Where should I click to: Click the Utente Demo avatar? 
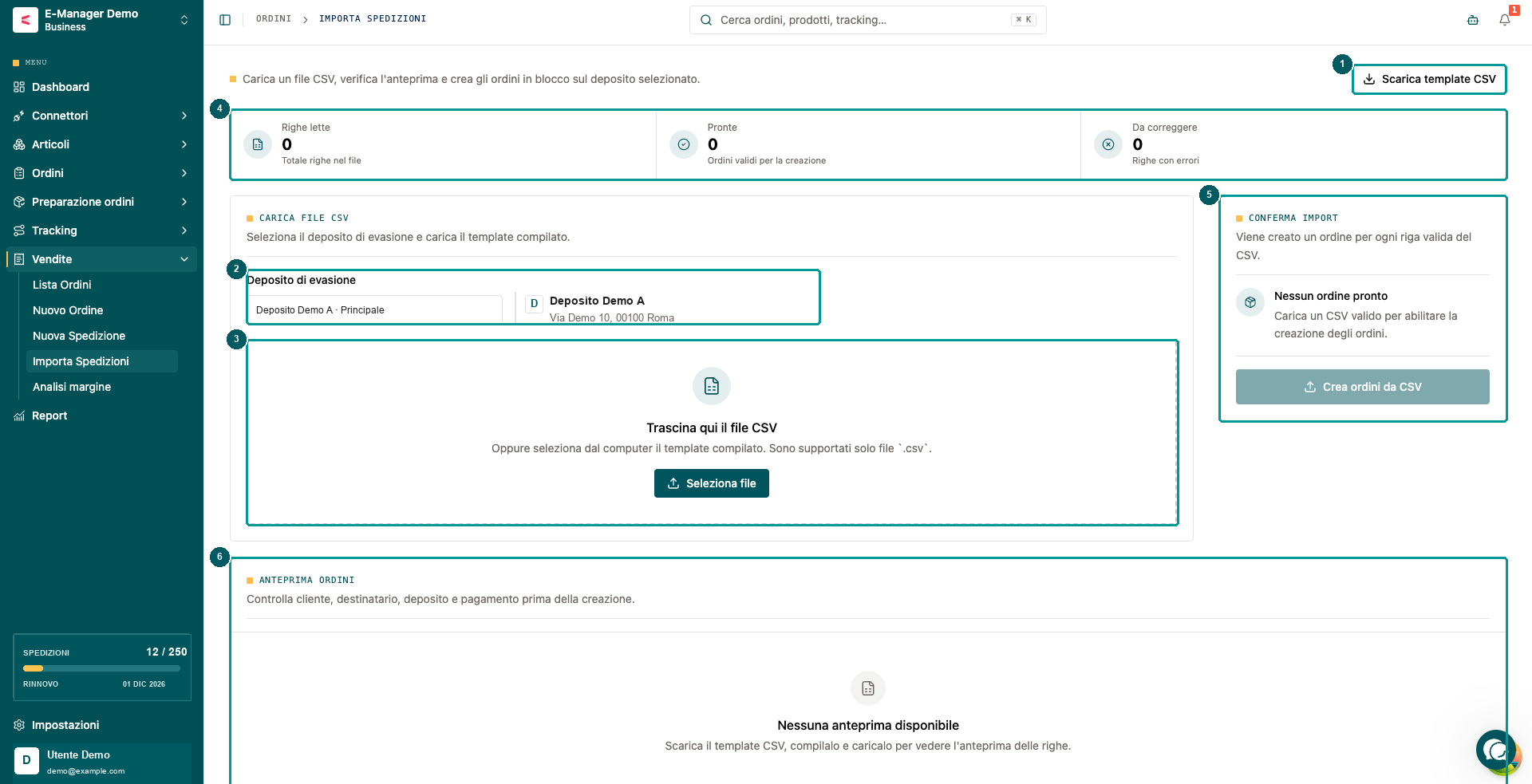click(26, 760)
